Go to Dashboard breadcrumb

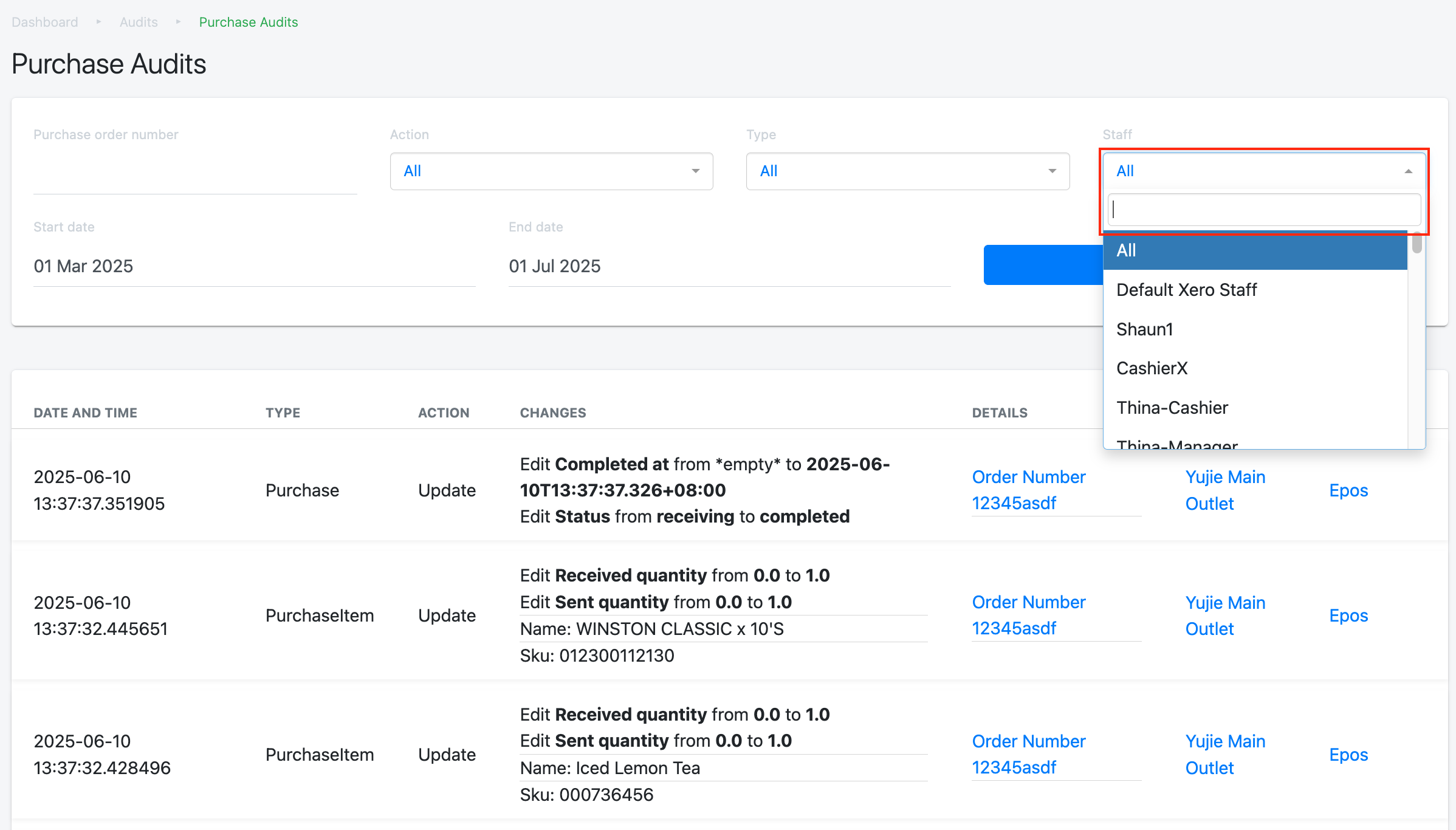[45, 22]
